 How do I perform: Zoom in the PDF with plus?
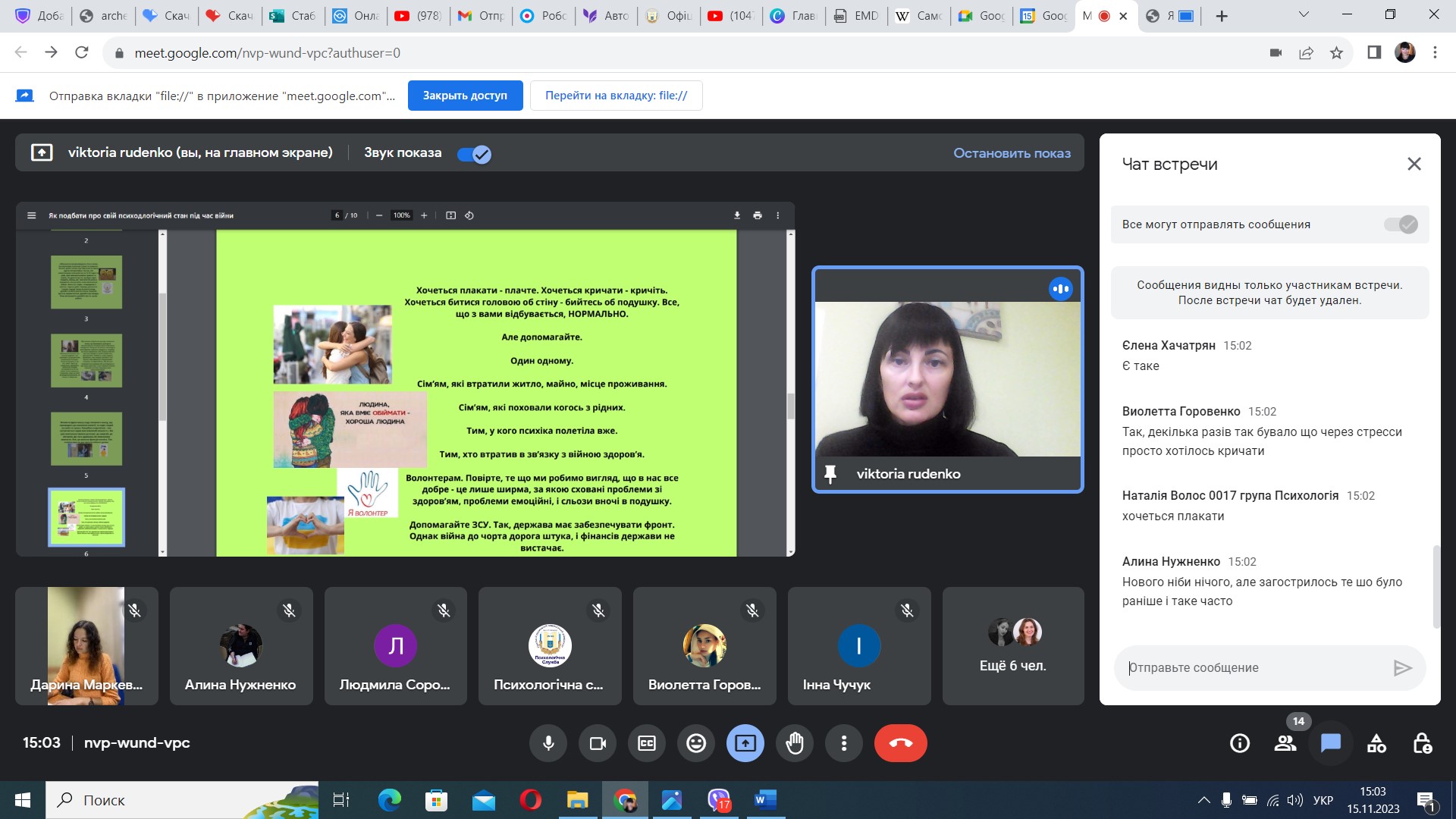tap(424, 215)
